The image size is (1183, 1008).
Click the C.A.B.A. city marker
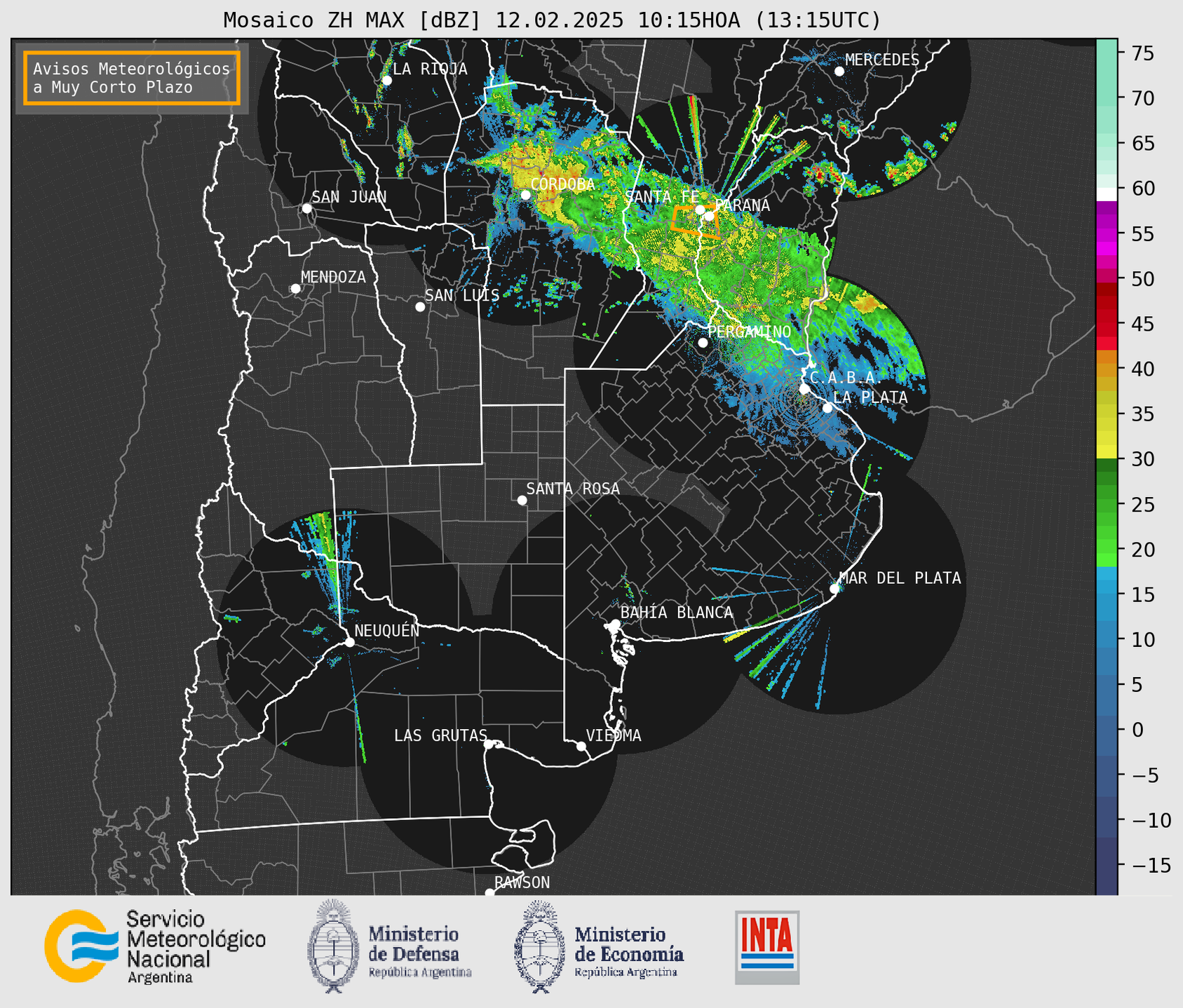click(x=805, y=389)
